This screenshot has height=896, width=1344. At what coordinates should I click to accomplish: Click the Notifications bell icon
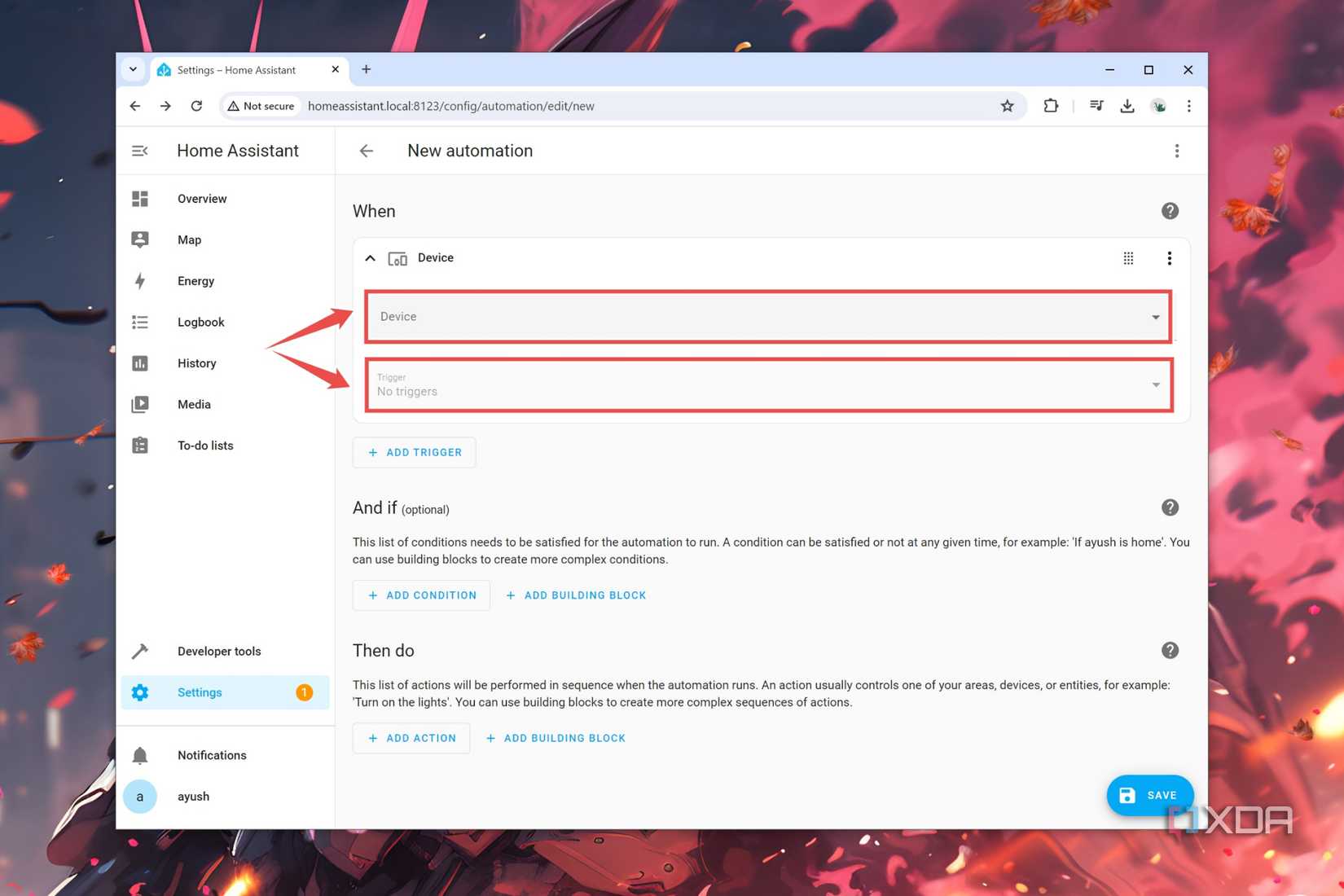[x=140, y=755]
